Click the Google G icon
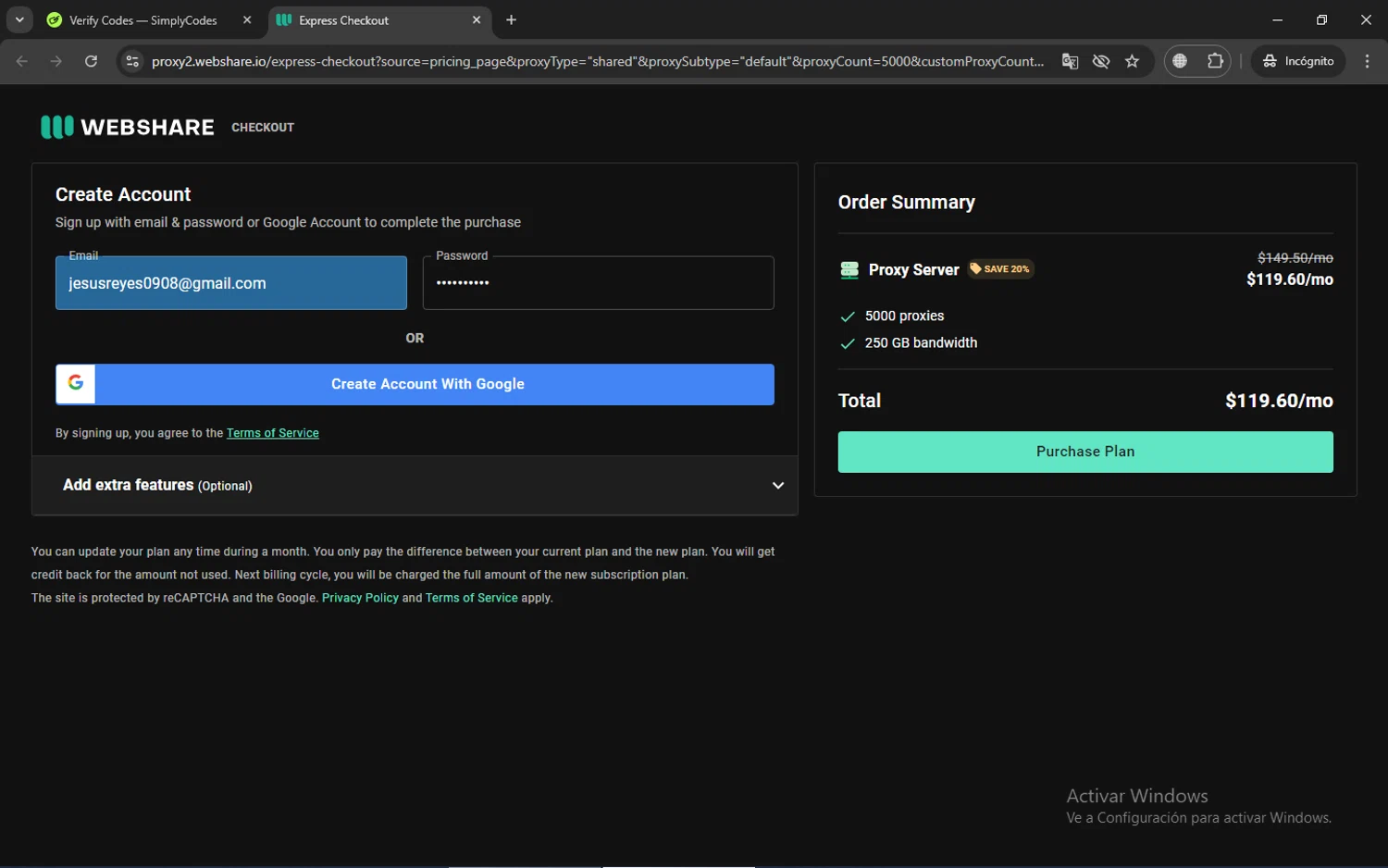The height and width of the screenshot is (868, 1388). tap(76, 384)
